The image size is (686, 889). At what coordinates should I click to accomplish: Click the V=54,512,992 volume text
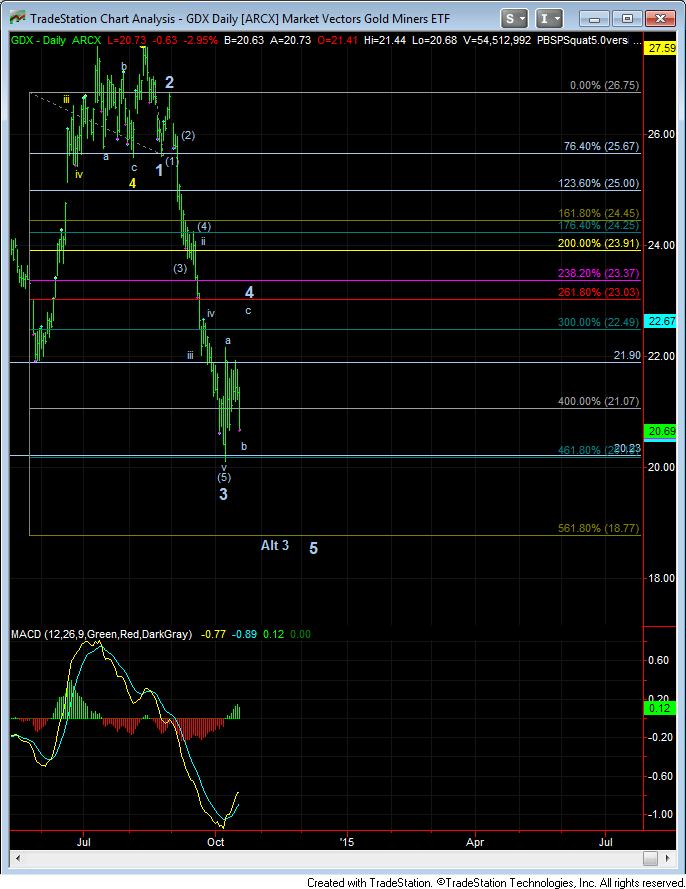point(497,40)
